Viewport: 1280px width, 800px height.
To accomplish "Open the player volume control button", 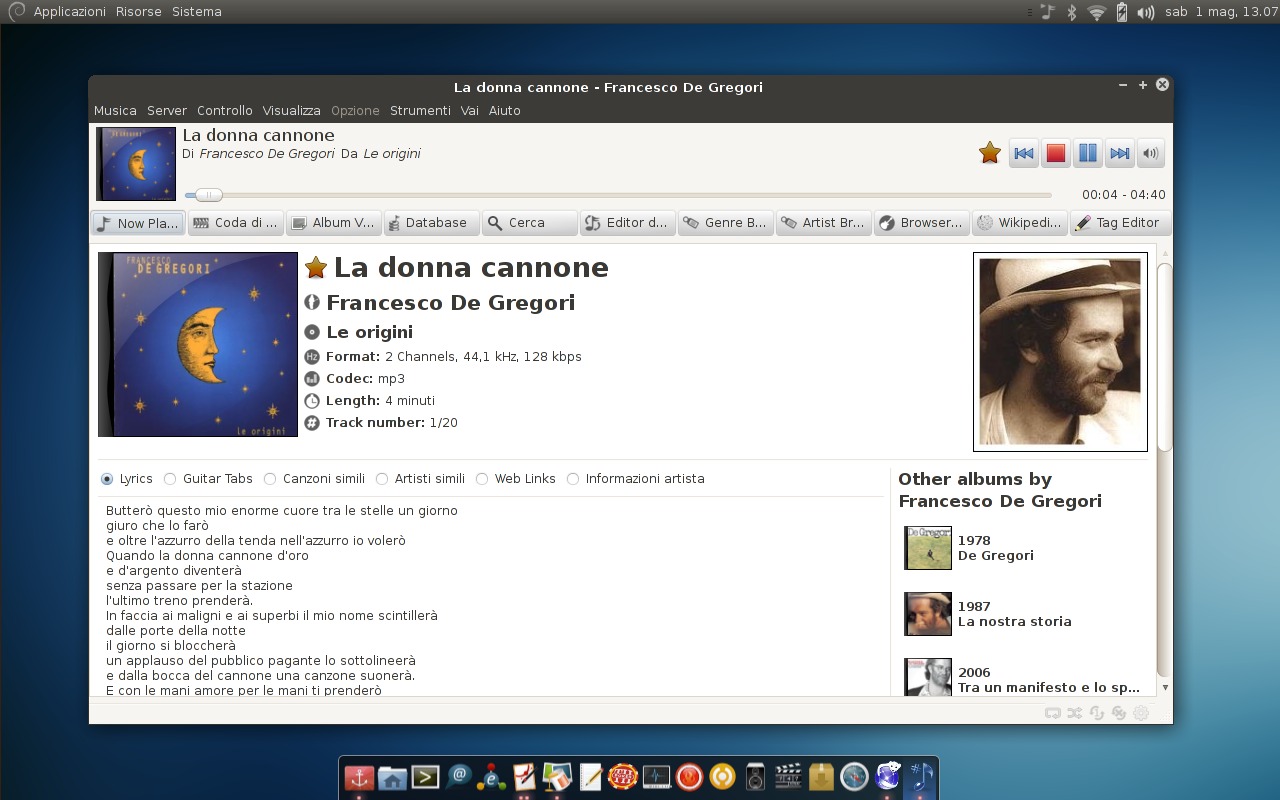I will tap(1151, 153).
